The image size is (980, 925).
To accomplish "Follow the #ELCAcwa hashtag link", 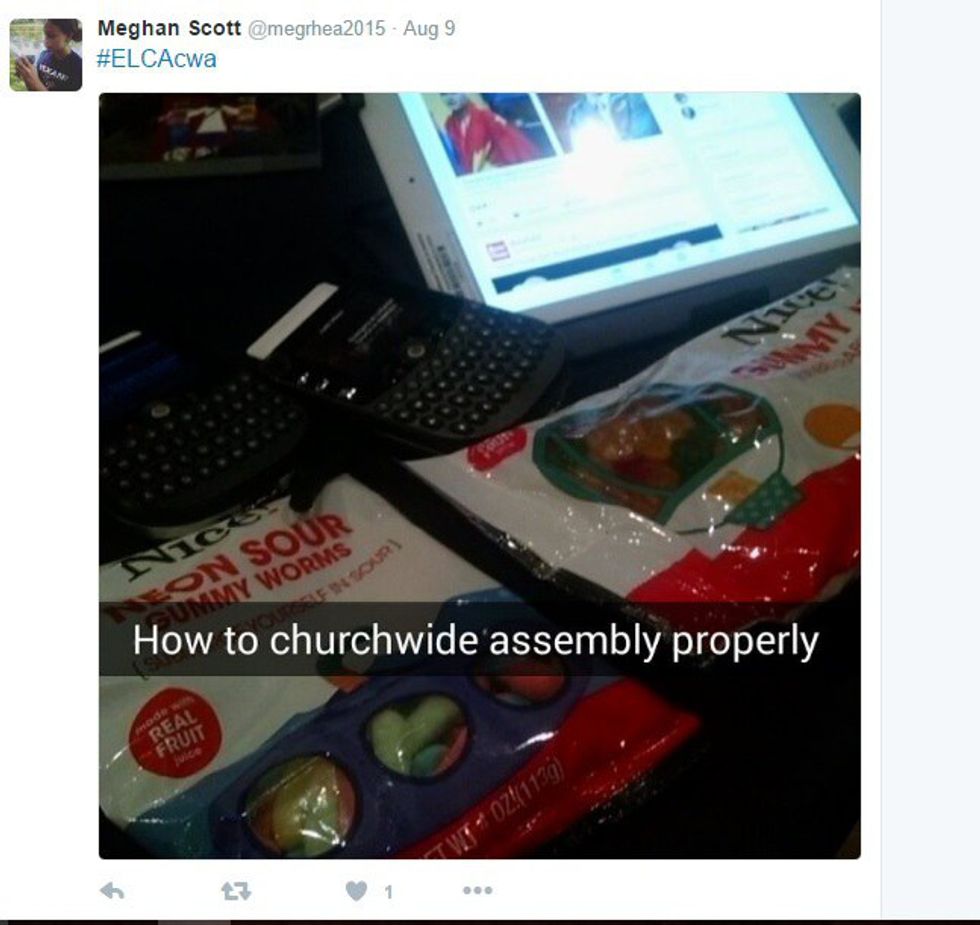I will tap(157, 59).
